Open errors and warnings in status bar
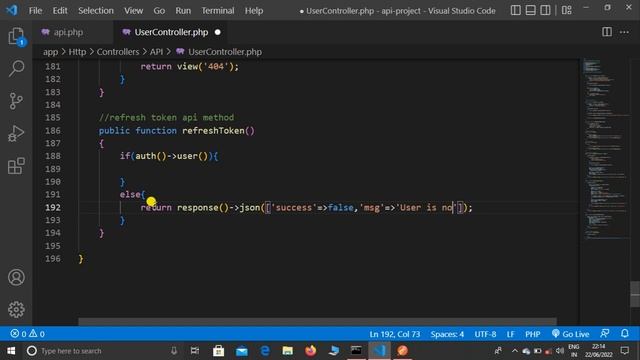Viewport: 640px width, 360px height. (x=28, y=334)
